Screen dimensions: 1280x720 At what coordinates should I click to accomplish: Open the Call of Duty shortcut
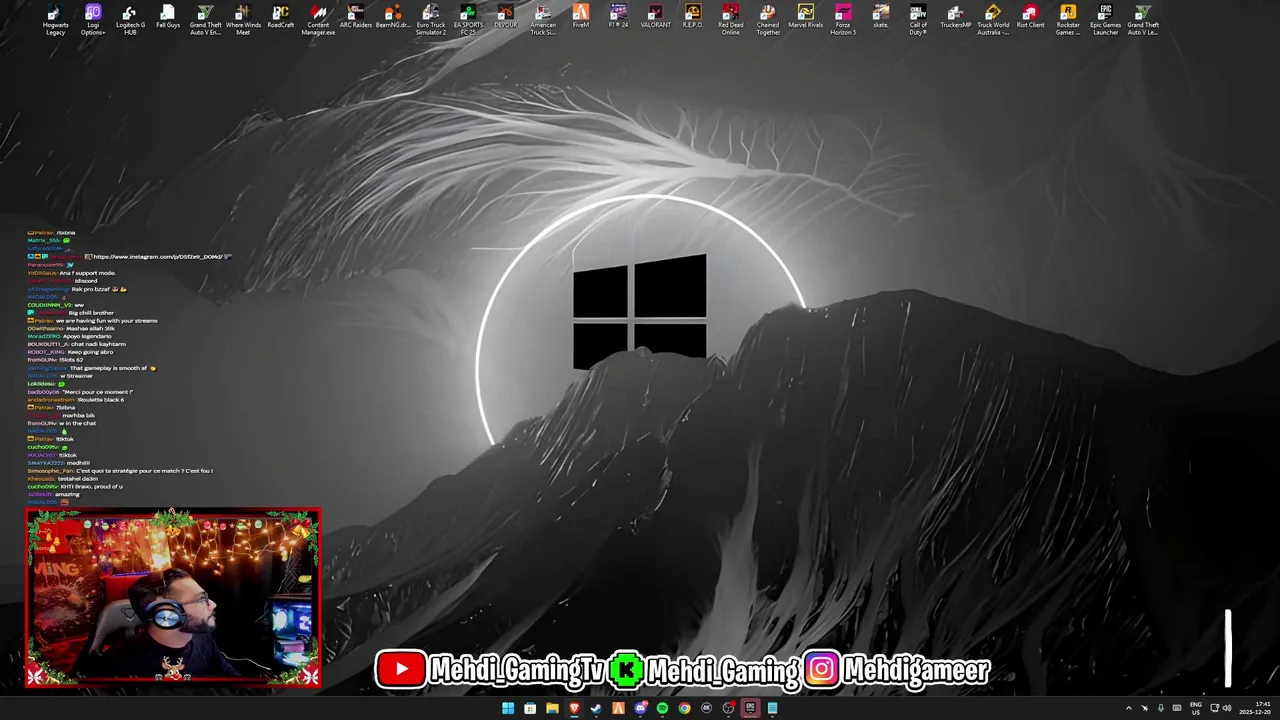pyautogui.click(x=918, y=20)
